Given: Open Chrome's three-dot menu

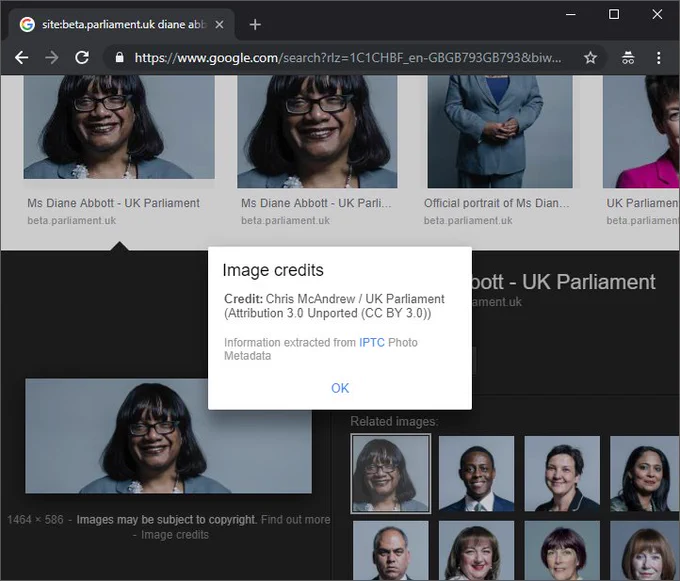Looking at the screenshot, I should (x=658, y=58).
